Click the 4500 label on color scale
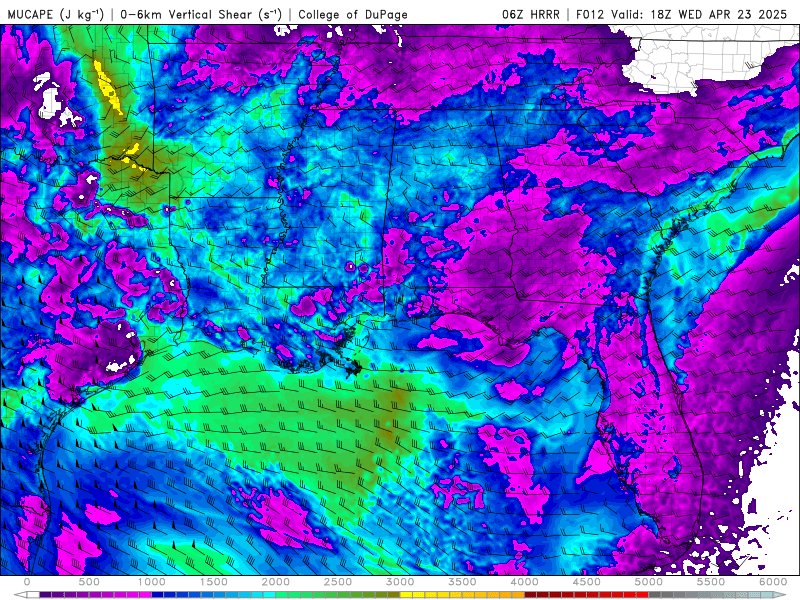800x600 pixels. pyautogui.click(x=587, y=582)
